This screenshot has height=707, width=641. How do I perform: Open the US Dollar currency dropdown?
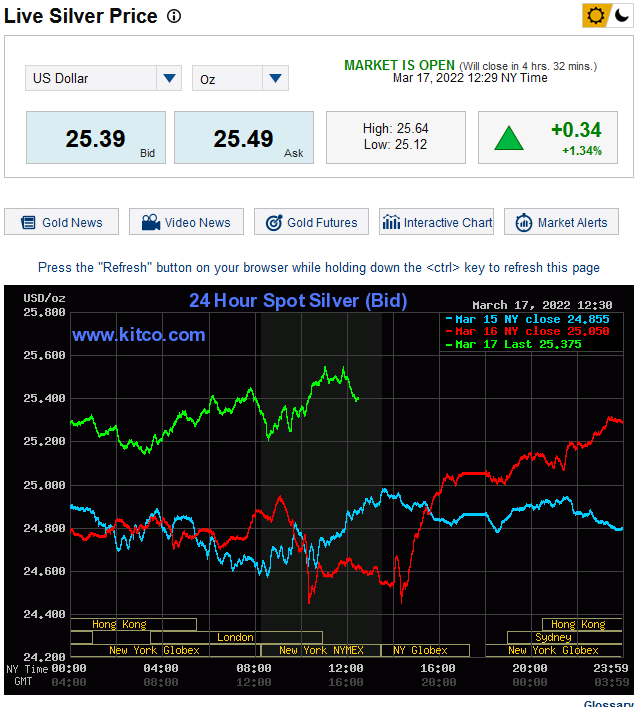point(103,78)
